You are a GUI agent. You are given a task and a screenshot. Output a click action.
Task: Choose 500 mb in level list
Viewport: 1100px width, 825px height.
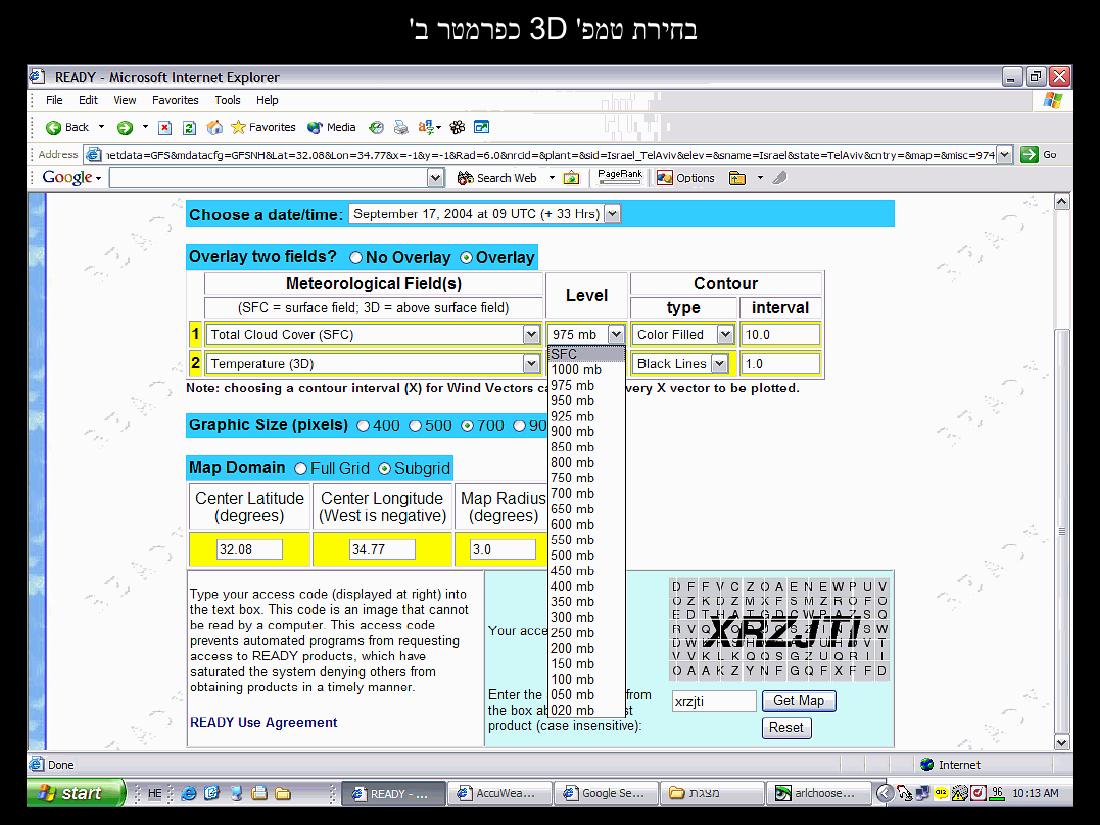pos(586,556)
